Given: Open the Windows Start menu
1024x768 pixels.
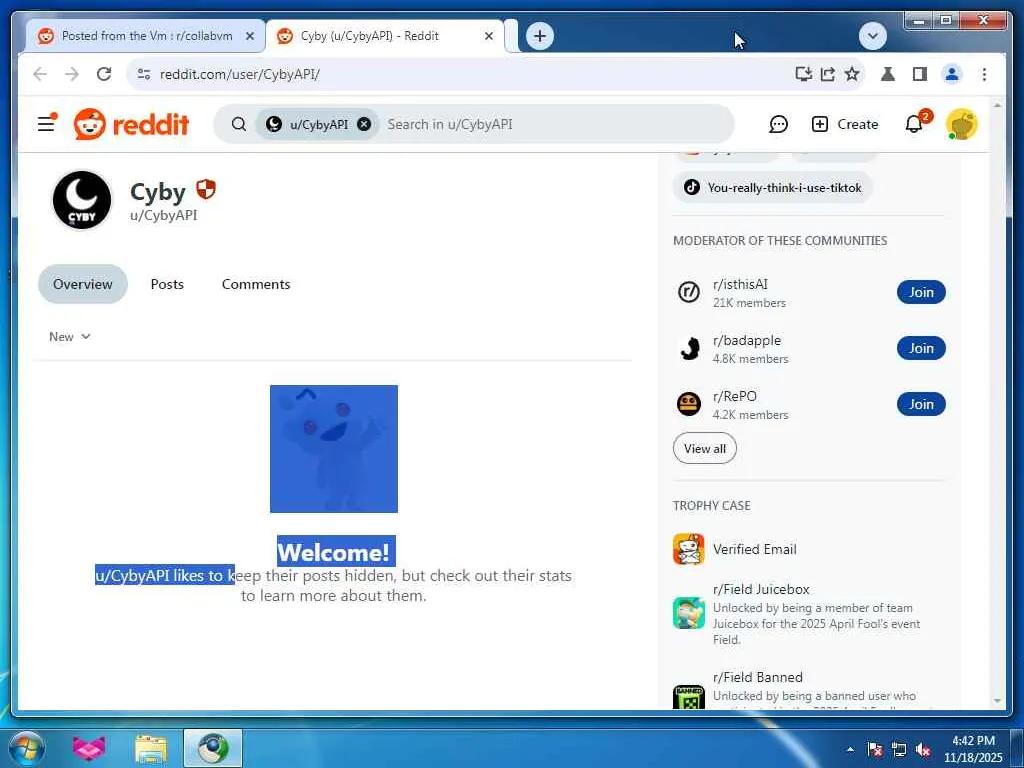Looking at the screenshot, I should (x=26, y=748).
